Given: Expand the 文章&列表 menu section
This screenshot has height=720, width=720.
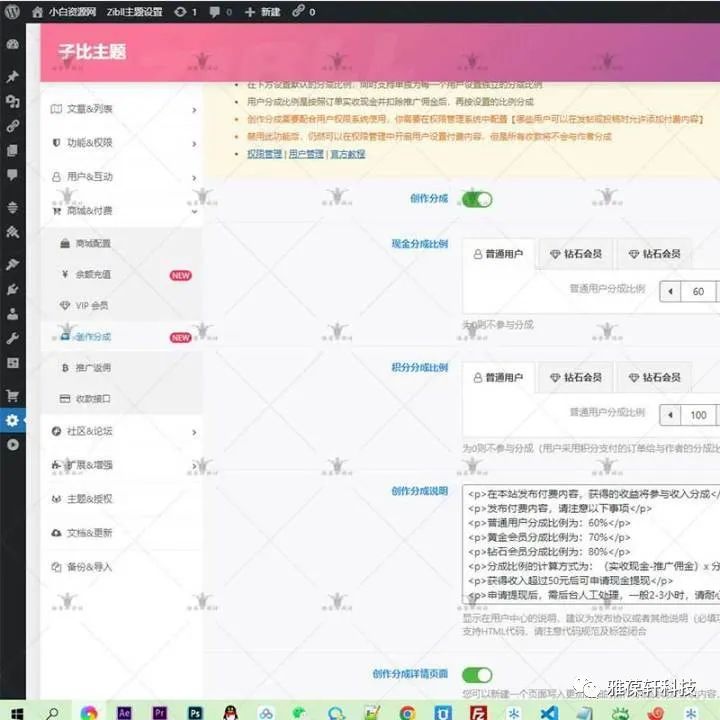Looking at the screenshot, I should 122,109.
